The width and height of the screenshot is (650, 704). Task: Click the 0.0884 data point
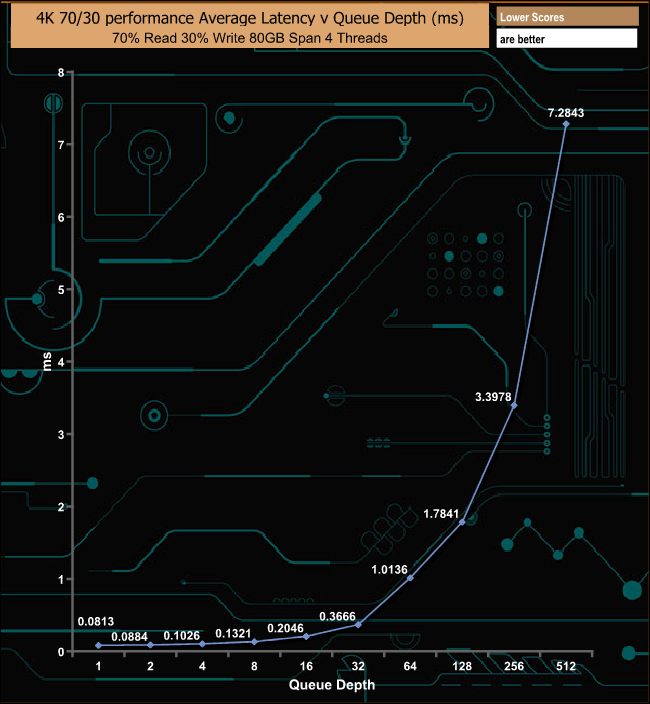(x=150, y=645)
